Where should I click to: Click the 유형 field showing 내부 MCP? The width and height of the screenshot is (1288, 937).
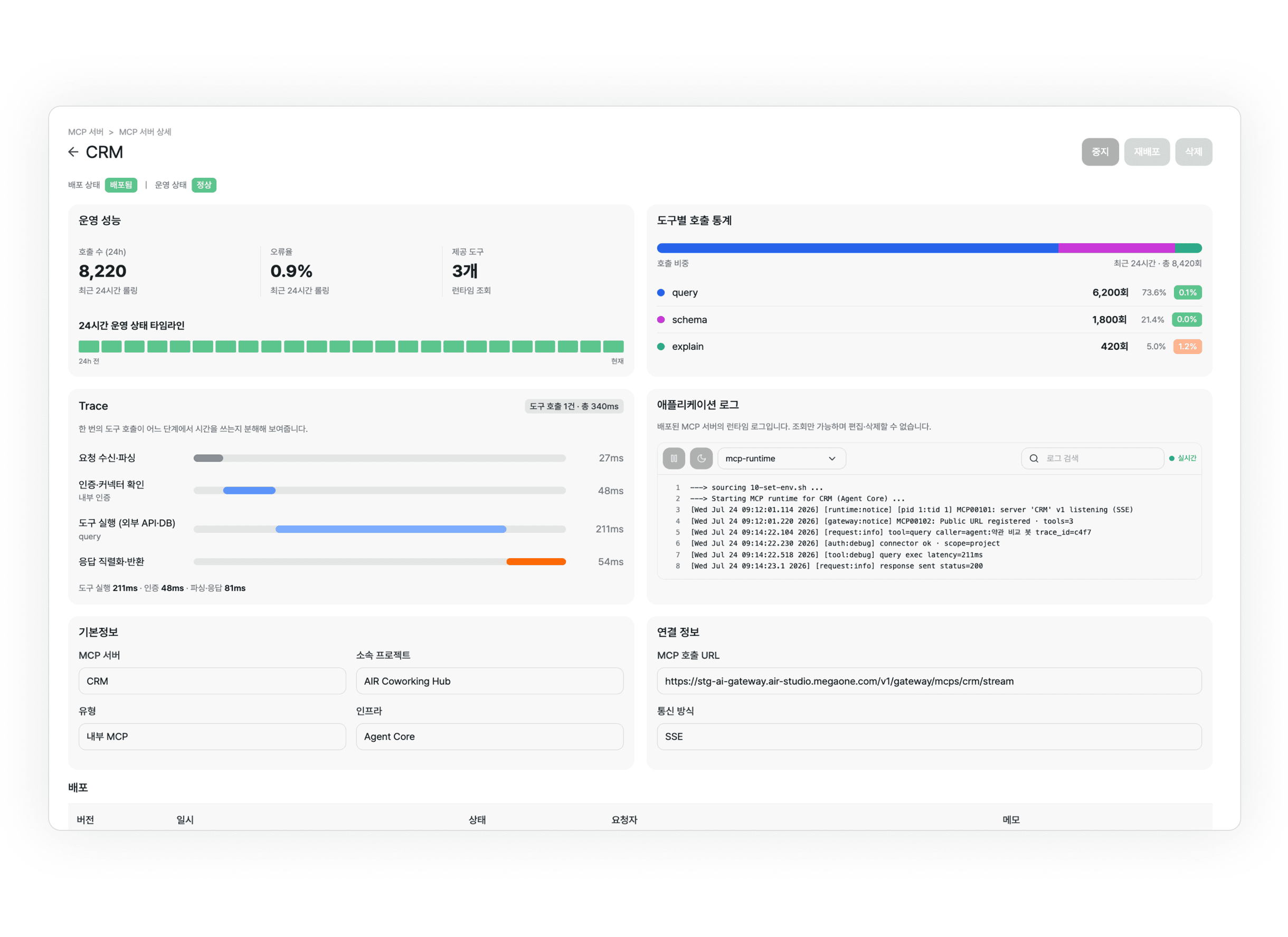(212, 737)
